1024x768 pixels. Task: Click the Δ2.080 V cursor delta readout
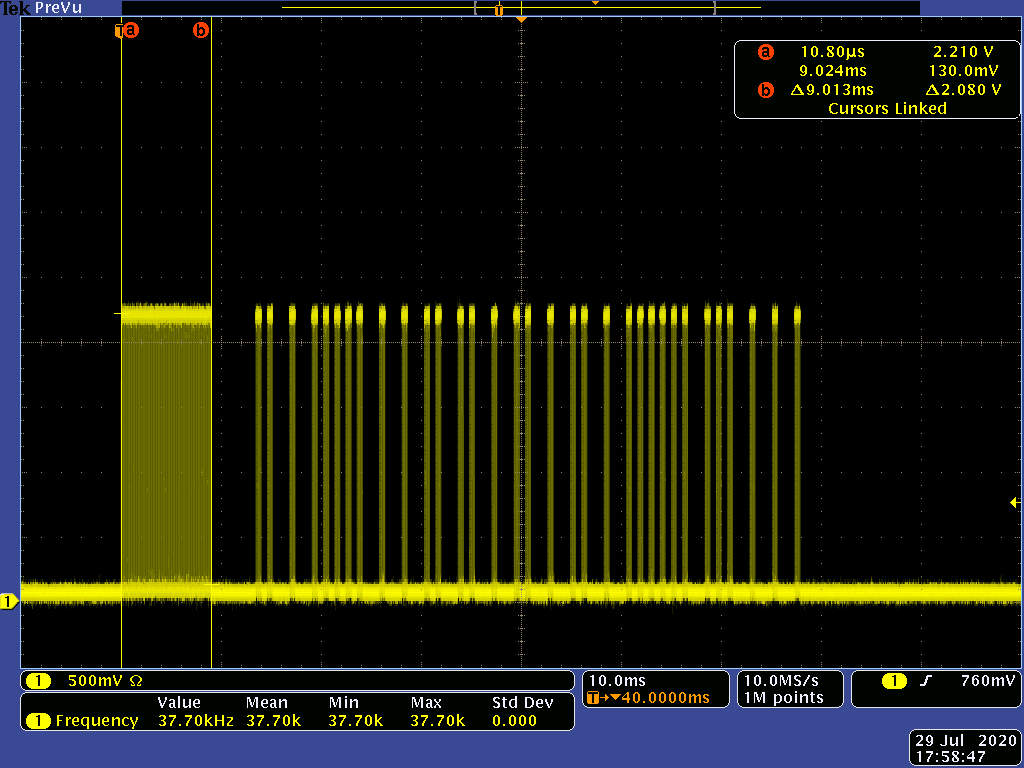(964, 90)
